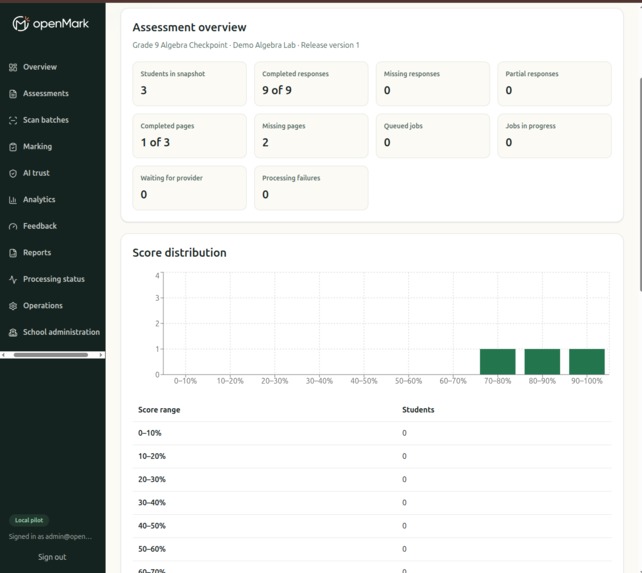Screen dimensions: 642x573
Task: Click the Completed responses card
Action: pos(311,84)
